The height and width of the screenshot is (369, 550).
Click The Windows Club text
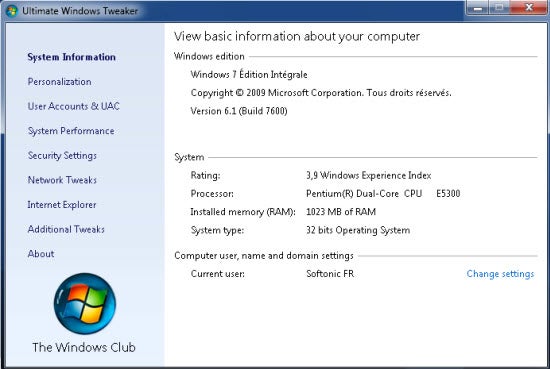tap(84, 347)
